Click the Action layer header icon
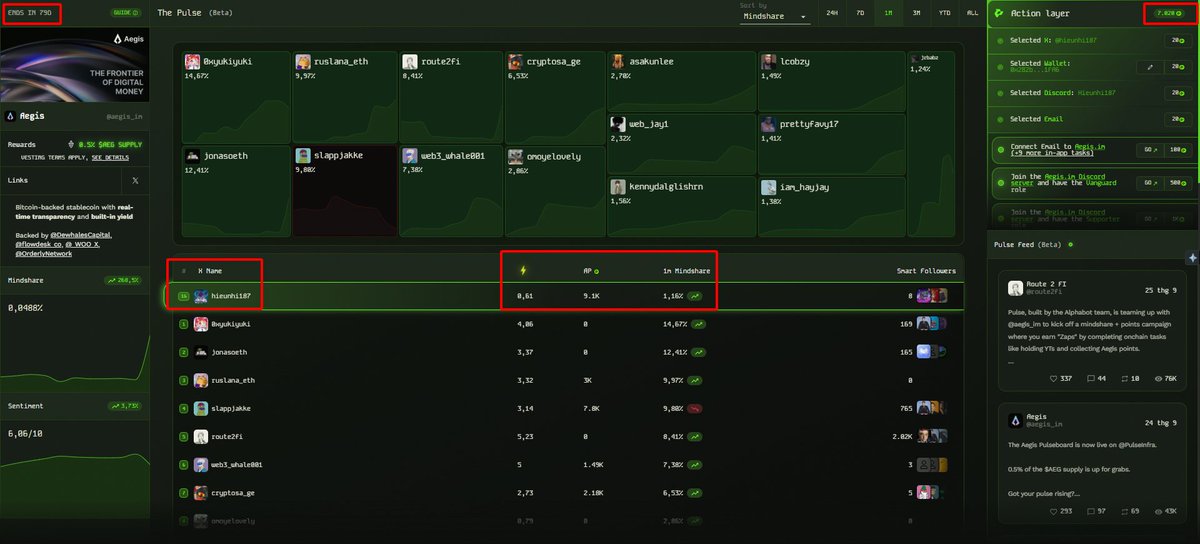Screen dimensions: 1200x544 pyautogui.click(x=999, y=13)
